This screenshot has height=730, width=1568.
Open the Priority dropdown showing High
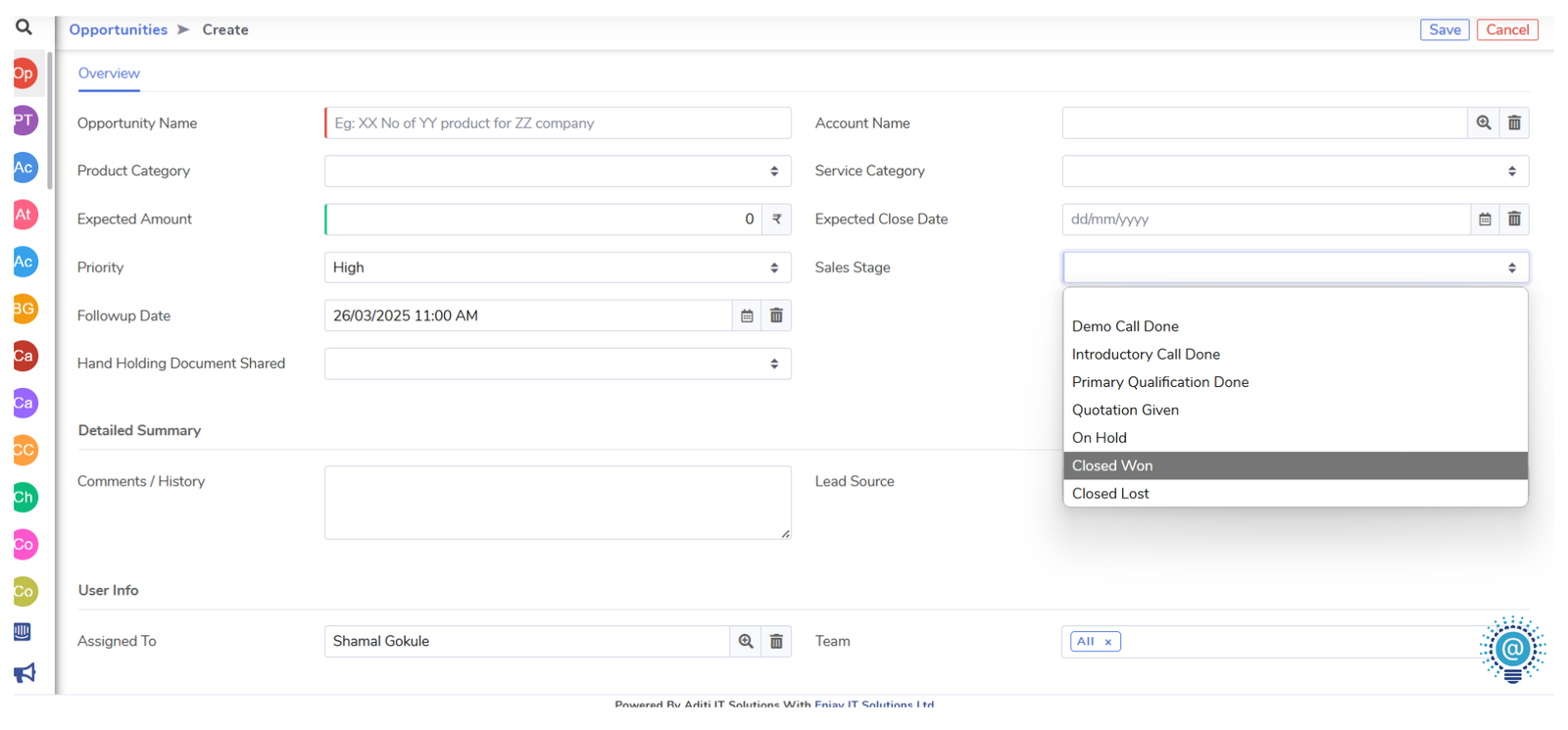(x=558, y=268)
